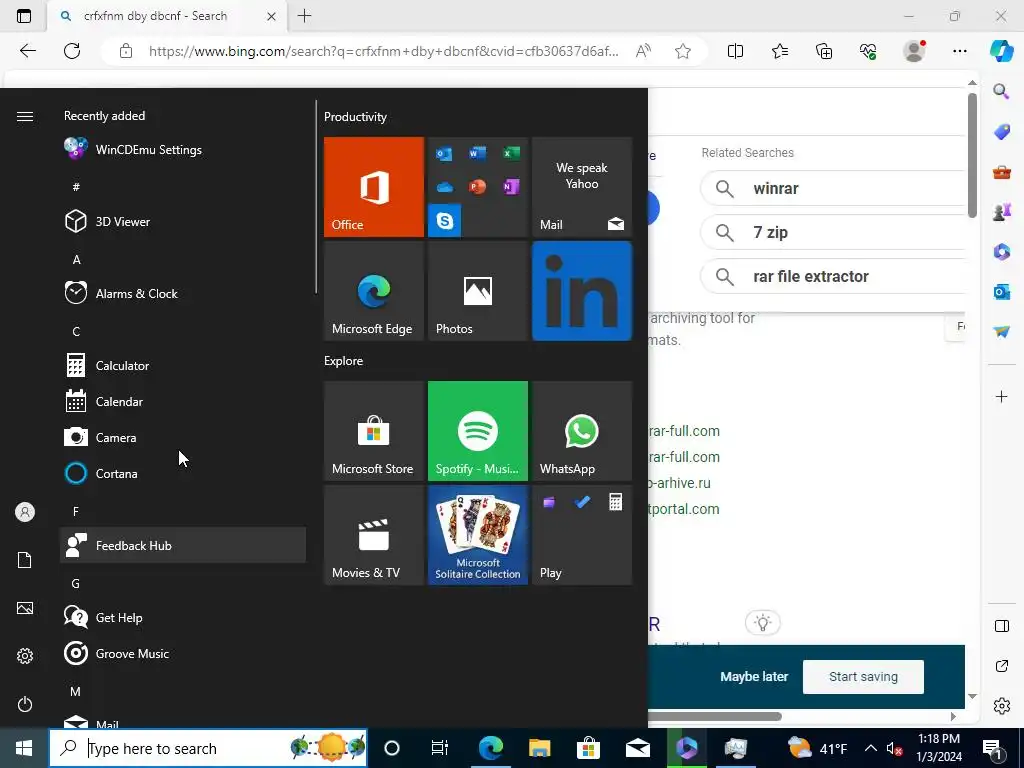Open the Photos tile

[477, 291]
